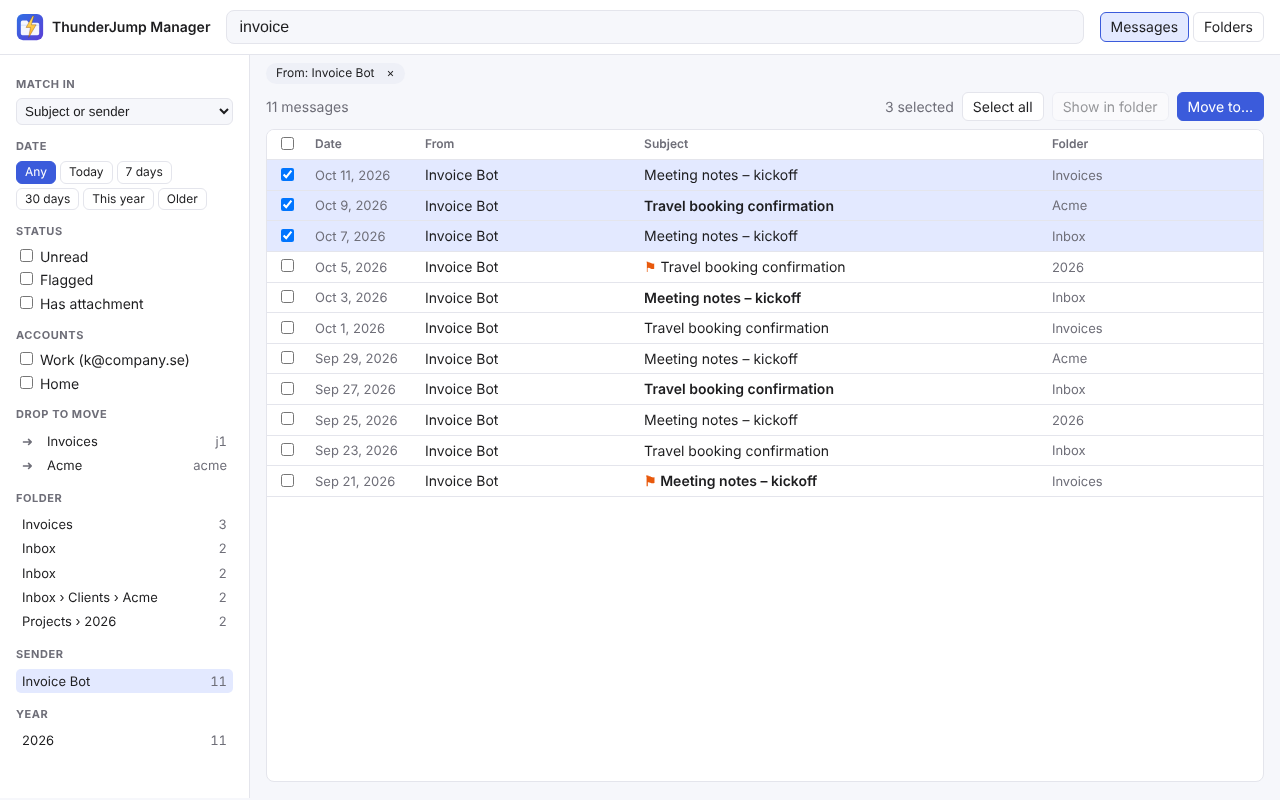Filter by Projects › 2026 folder
The width and height of the screenshot is (1280, 800).
pos(124,621)
